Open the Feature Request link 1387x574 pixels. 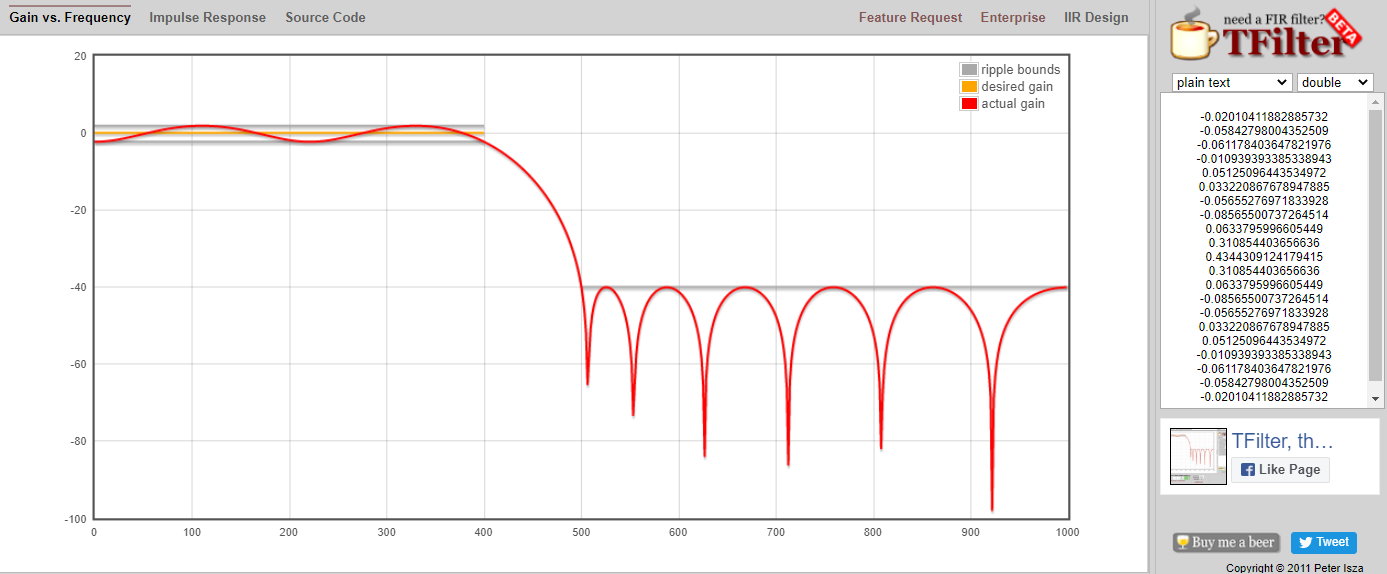point(910,17)
